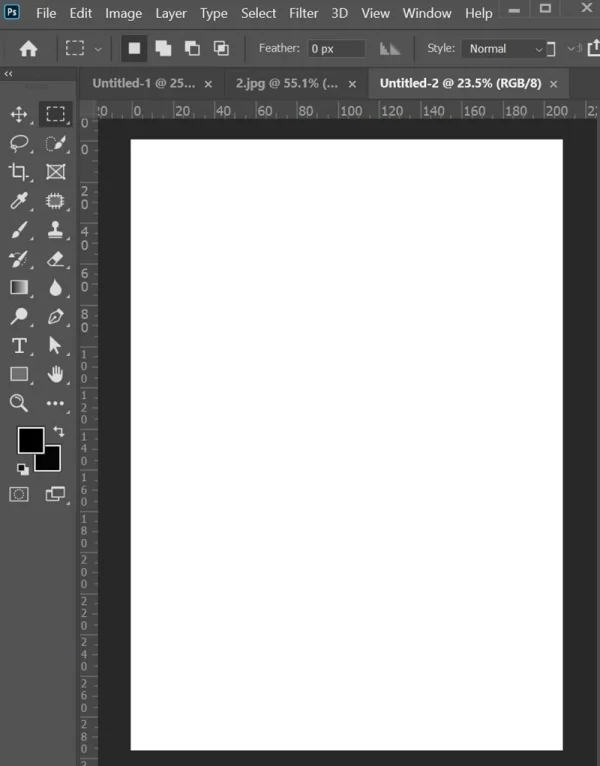Collapse the toolbox with double-arrow
Image resolution: width=600 pixels, height=766 pixels.
[x=8, y=74]
